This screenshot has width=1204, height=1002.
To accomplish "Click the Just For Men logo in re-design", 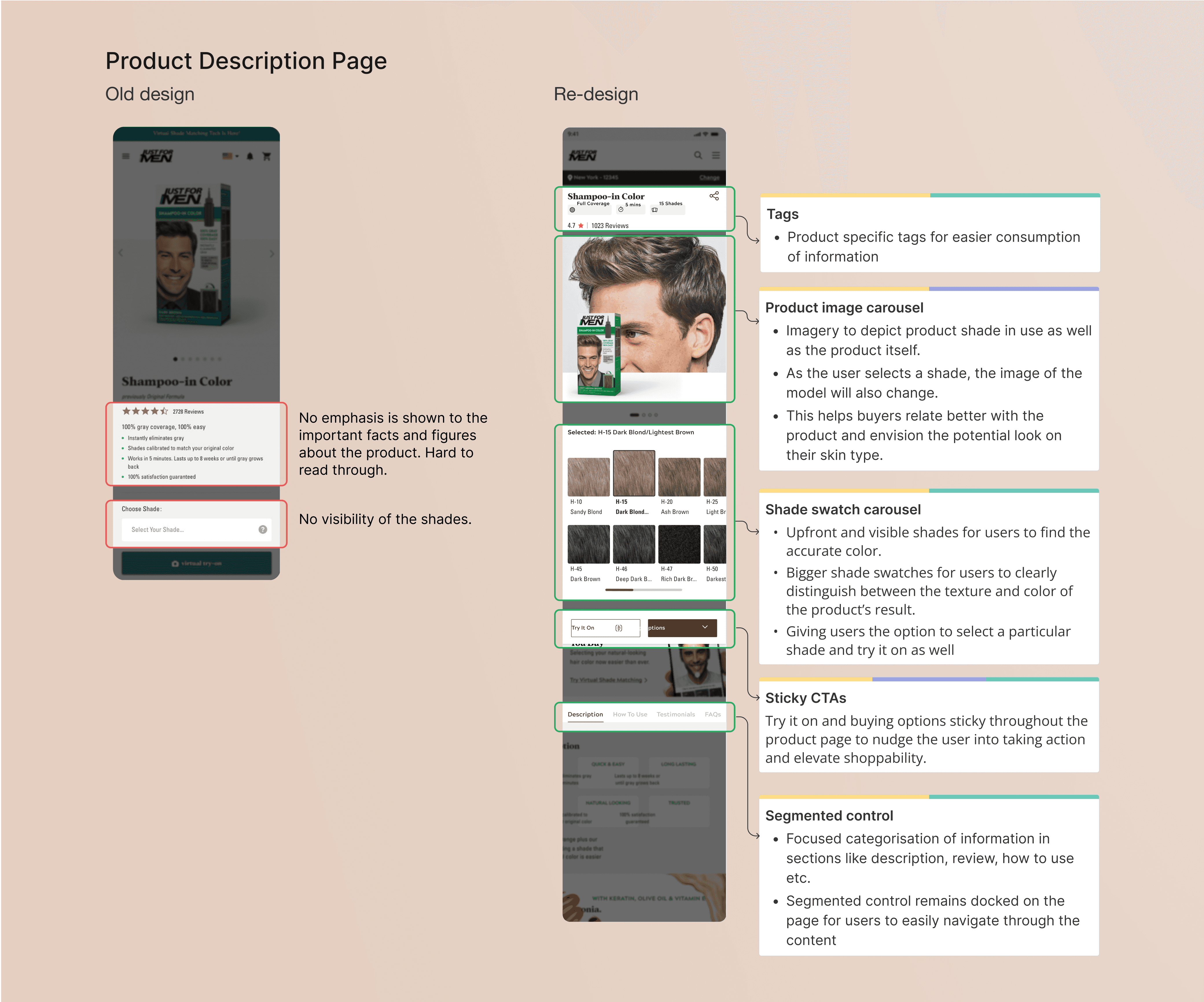I will 582,155.
